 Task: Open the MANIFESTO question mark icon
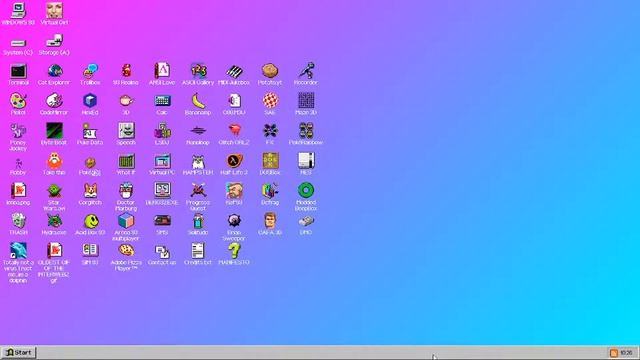pos(234,251)
